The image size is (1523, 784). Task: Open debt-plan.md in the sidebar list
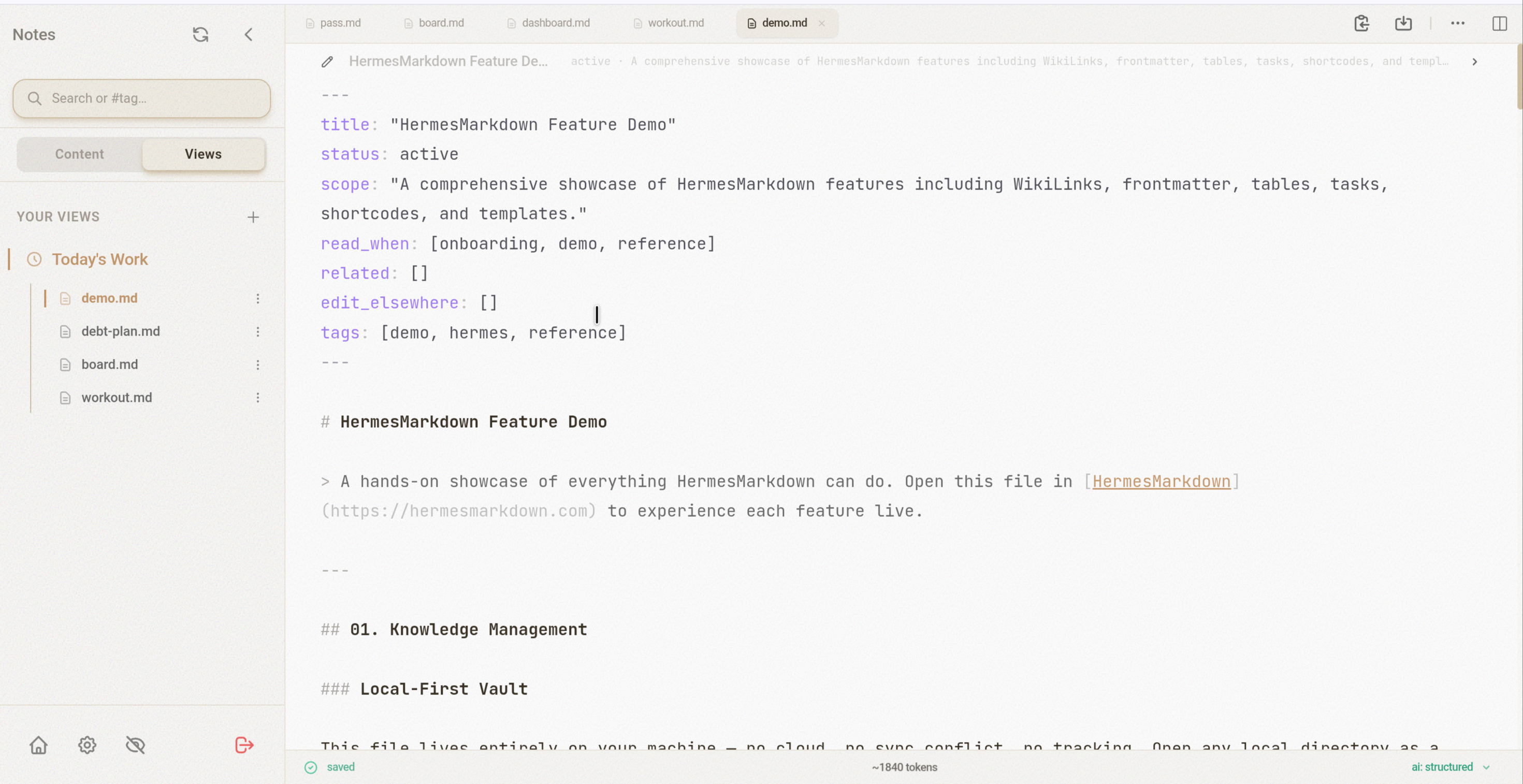[121, 331]
